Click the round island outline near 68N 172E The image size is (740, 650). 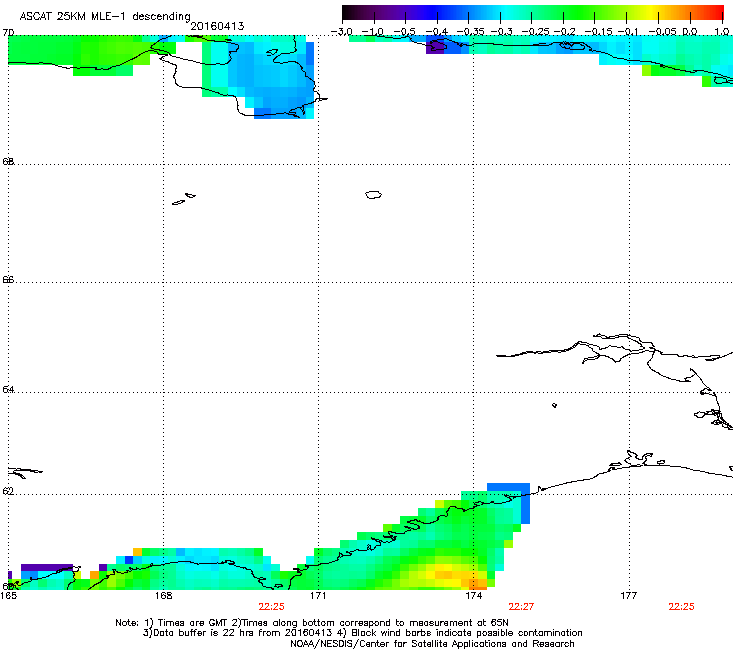pos(373,194)
